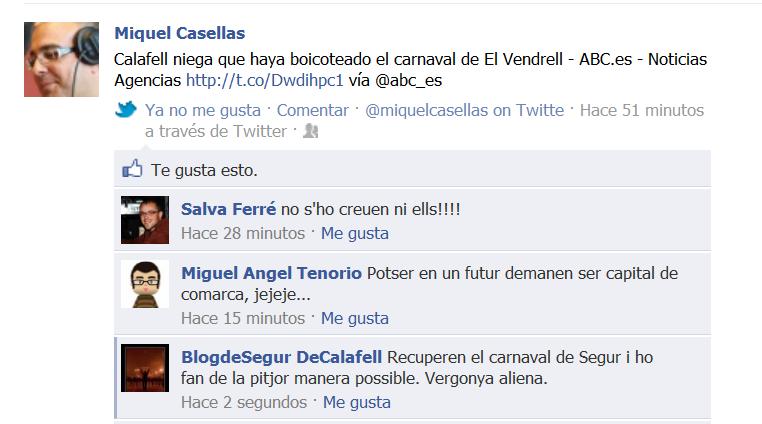The height and width of the screenshot is (424, 762).
Task: Toggle 'Ya no me gusta' unlike
Action: [x=203, y=110]
